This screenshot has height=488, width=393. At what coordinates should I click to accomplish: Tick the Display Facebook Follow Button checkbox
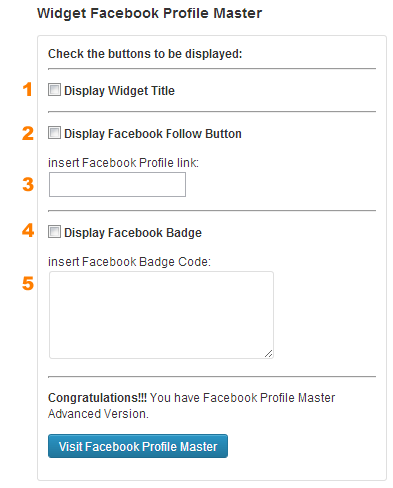54,133
